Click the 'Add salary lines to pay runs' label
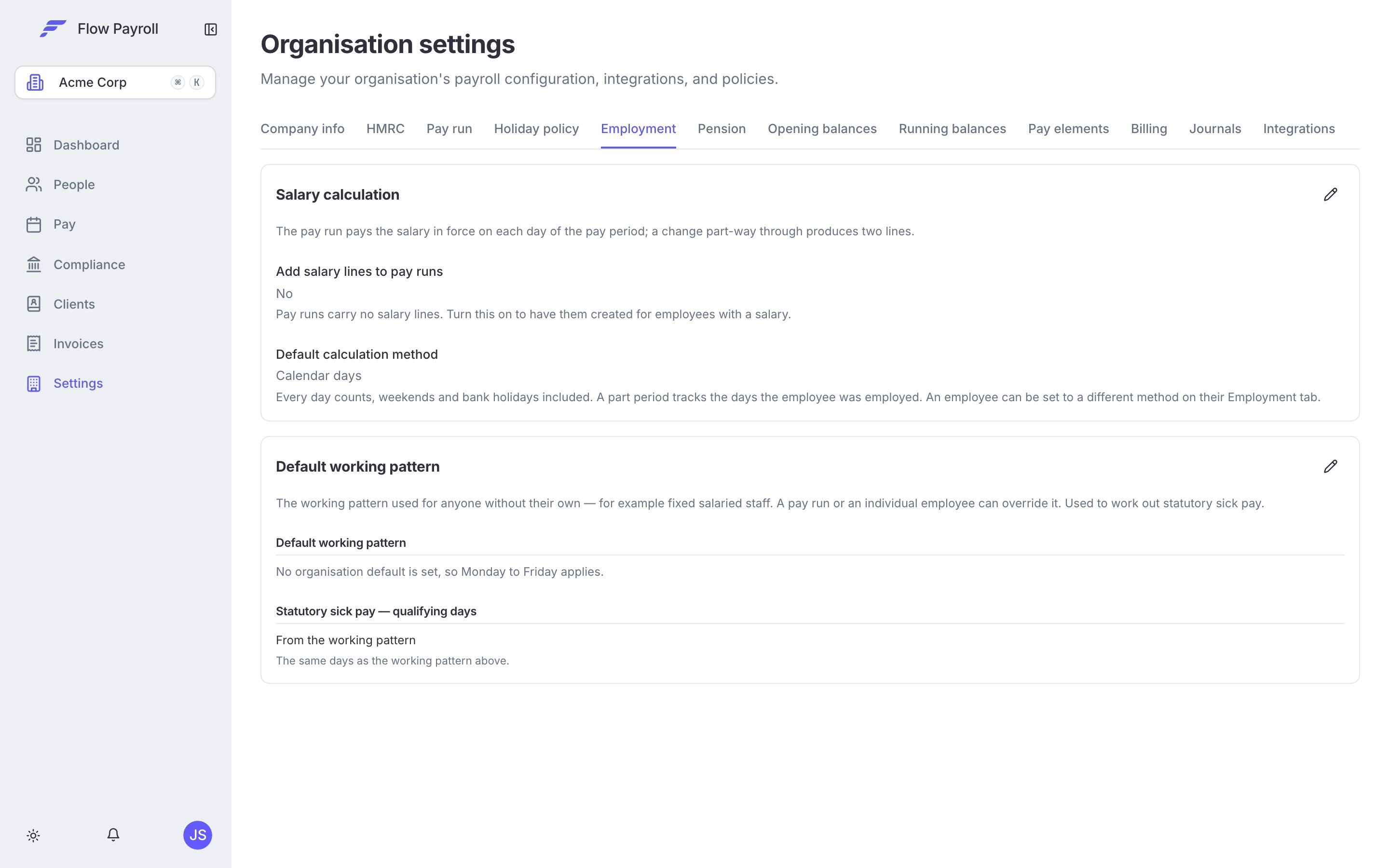 pyautogui.click(x=359, y=271)
